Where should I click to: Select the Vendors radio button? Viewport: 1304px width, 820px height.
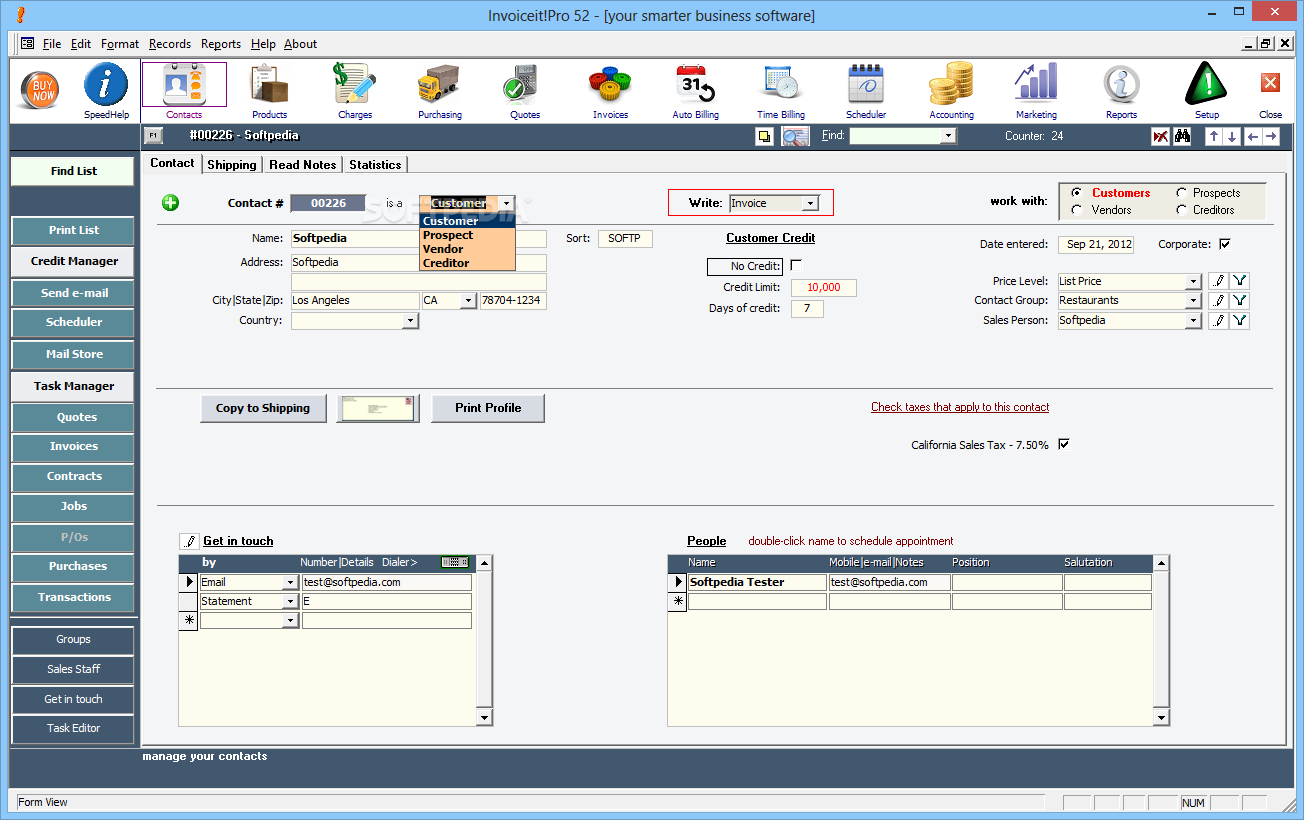pyautogui.click(x=1076, y=210)
